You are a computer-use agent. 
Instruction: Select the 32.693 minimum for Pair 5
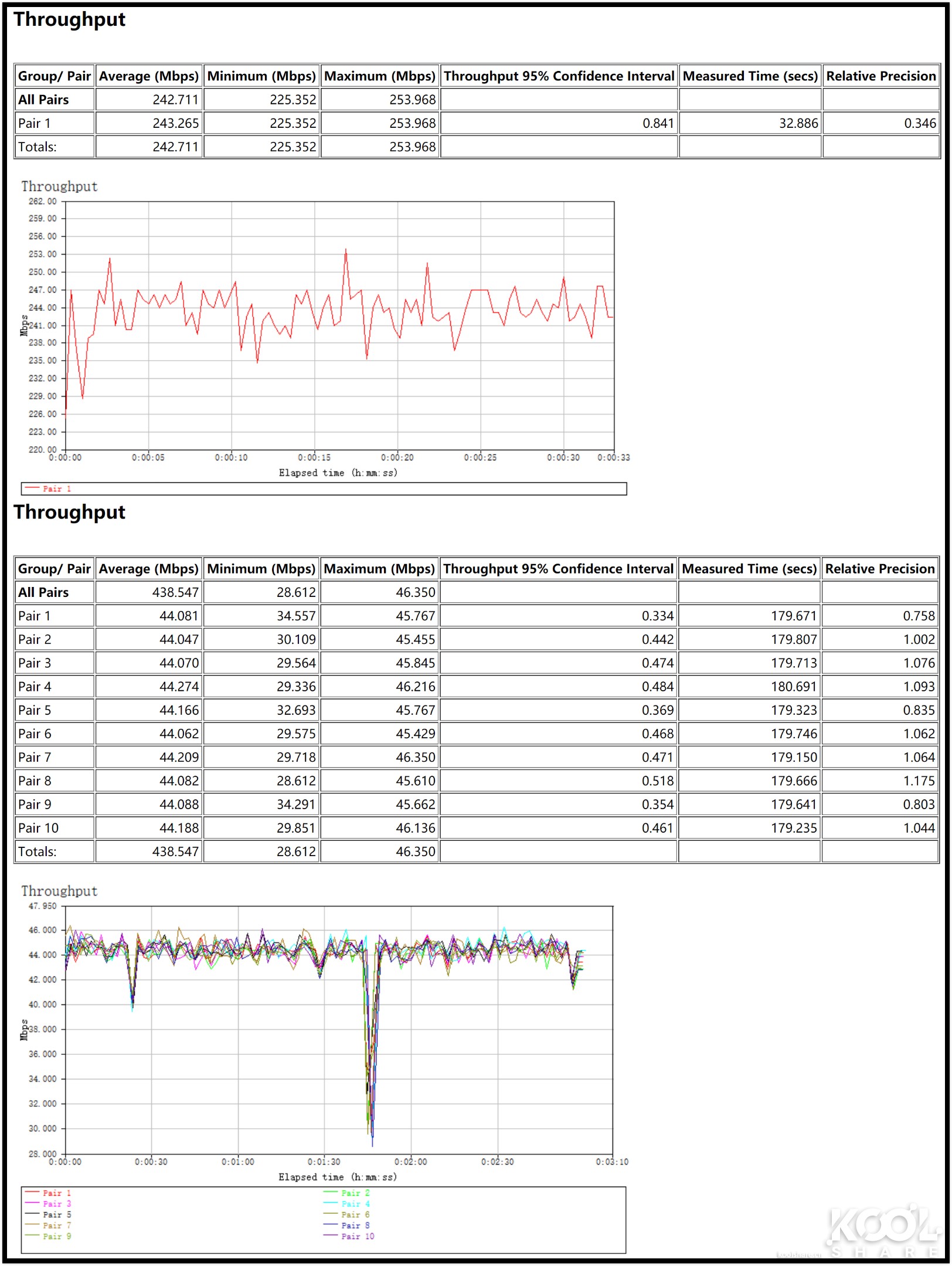(296, 710)
